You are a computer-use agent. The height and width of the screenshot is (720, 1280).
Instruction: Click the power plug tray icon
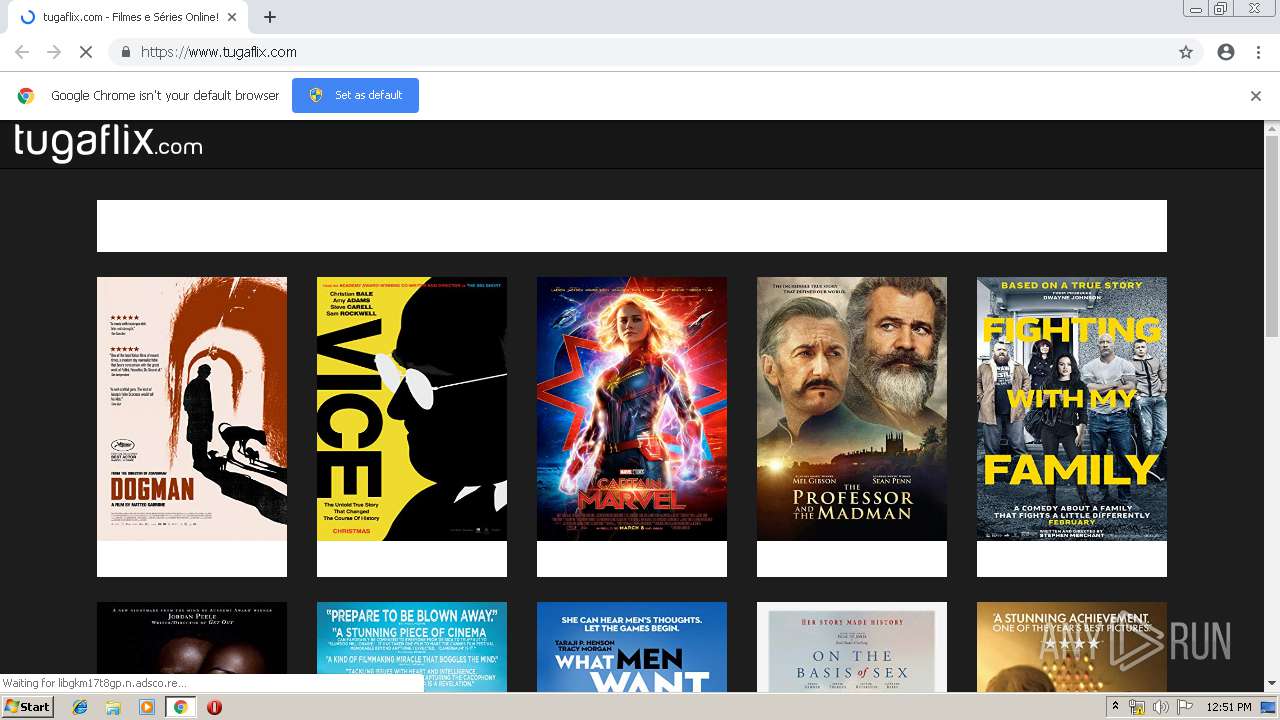(x=1137, y=707)
